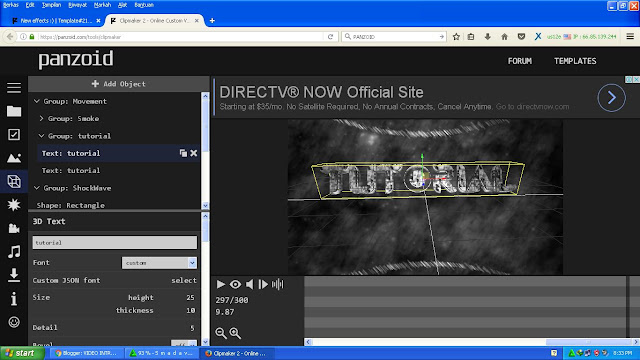Switch to Clipmaker taskbar window
The image size is (640, 360).
click(x=237, y=353)
